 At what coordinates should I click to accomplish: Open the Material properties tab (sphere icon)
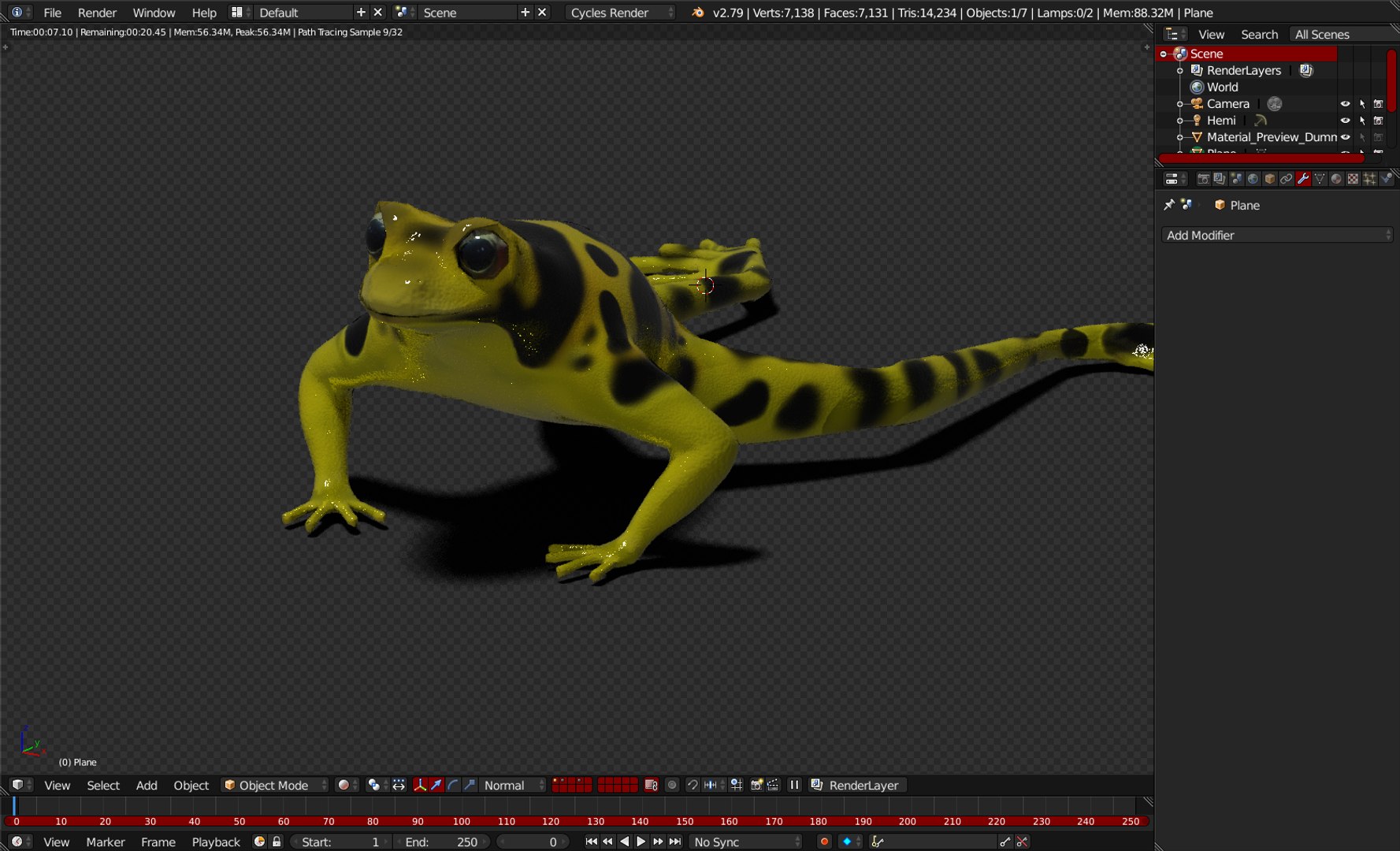pos(1336,179)
